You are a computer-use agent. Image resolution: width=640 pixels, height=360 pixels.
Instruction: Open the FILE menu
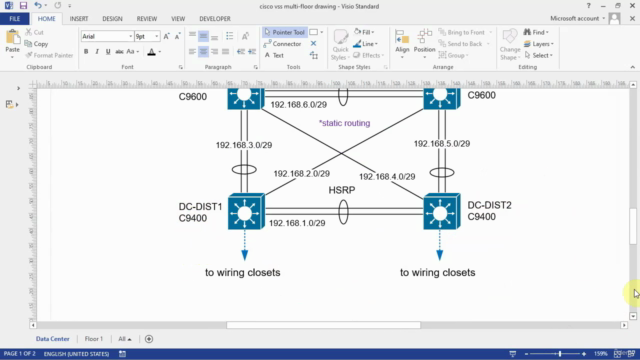pos(15,19)
